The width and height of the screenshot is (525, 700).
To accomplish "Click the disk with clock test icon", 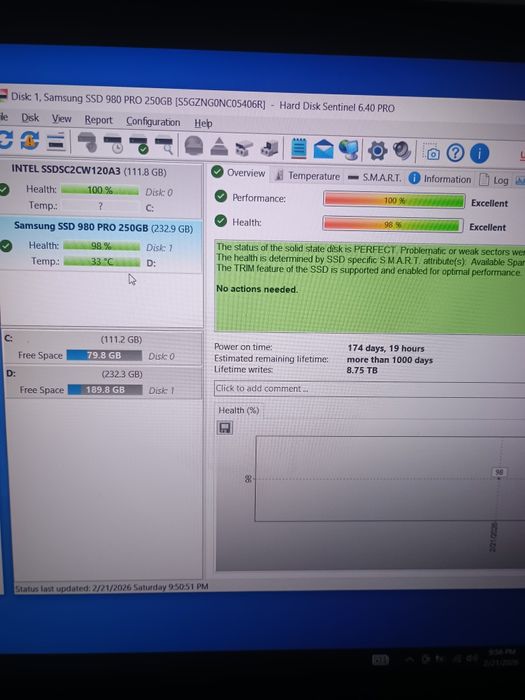I will click(x=112, y=143).
